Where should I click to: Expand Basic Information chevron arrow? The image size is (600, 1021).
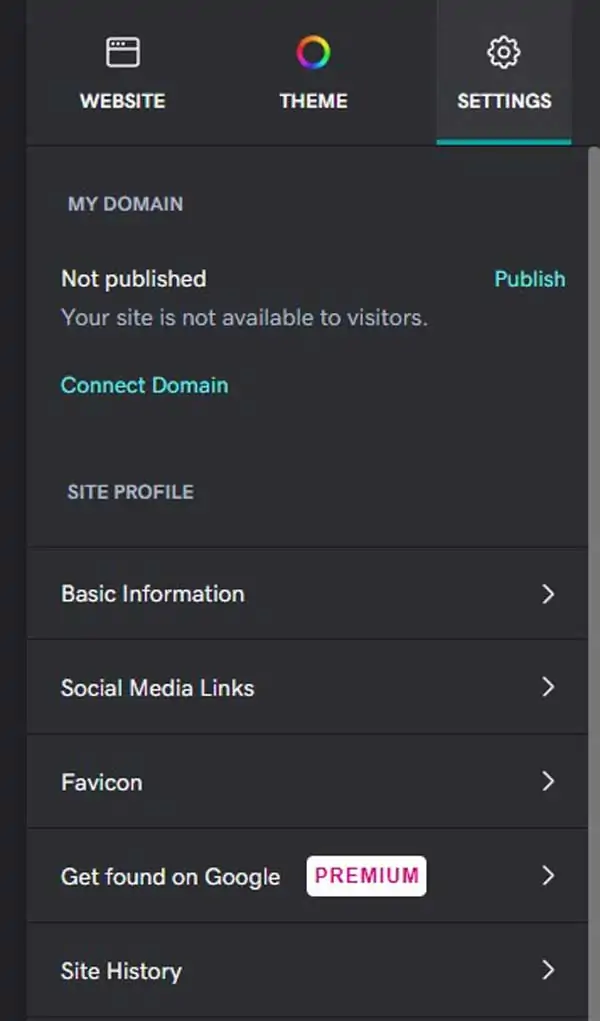(548, 594)
